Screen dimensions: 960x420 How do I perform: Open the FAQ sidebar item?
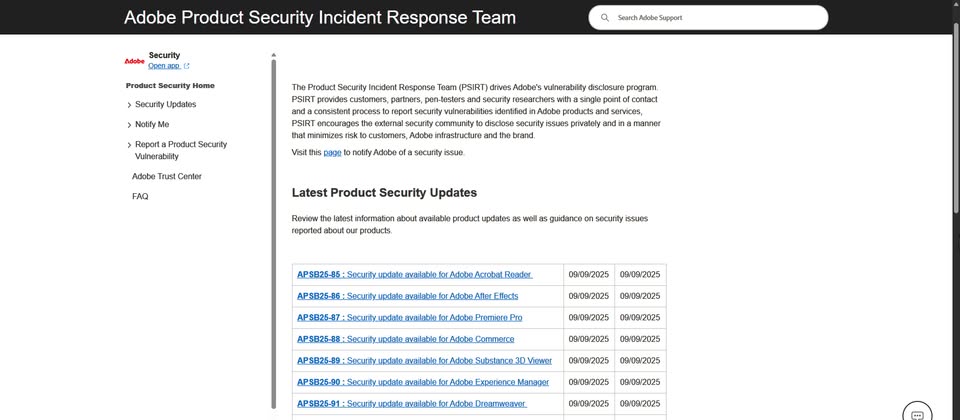[x=140, y=196]
